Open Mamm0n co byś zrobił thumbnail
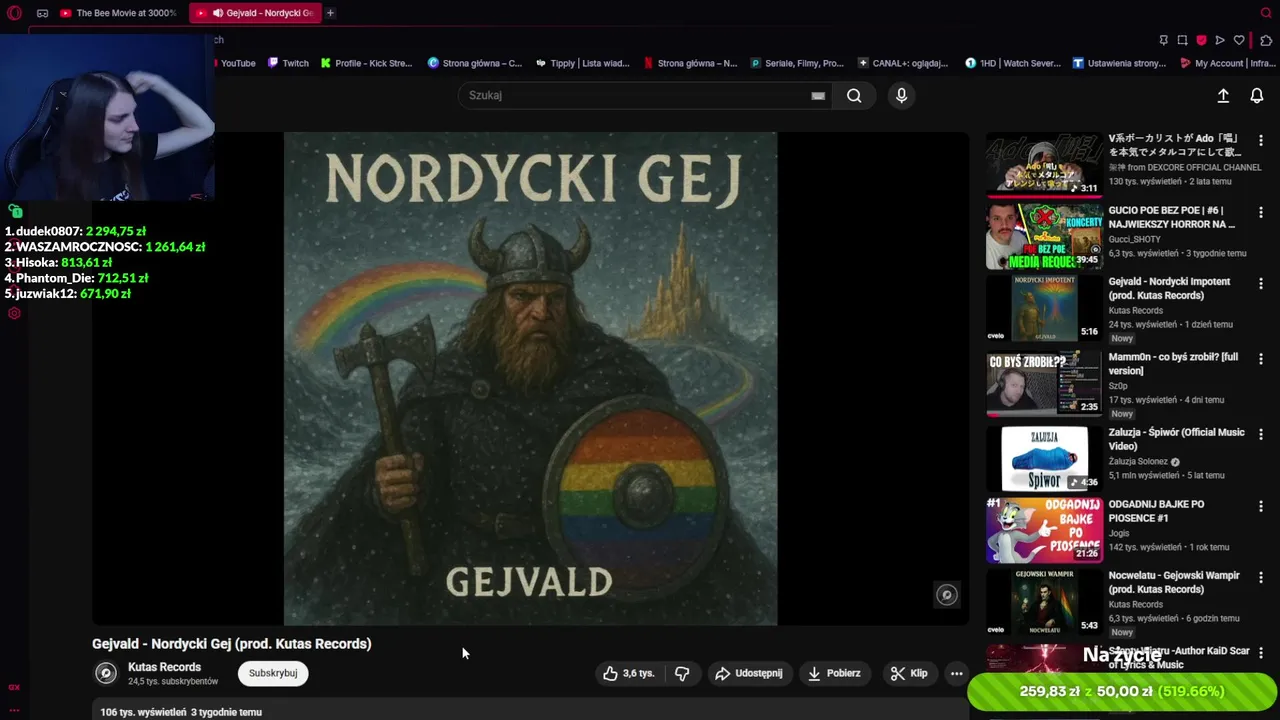 click(x=1044, y=383)
